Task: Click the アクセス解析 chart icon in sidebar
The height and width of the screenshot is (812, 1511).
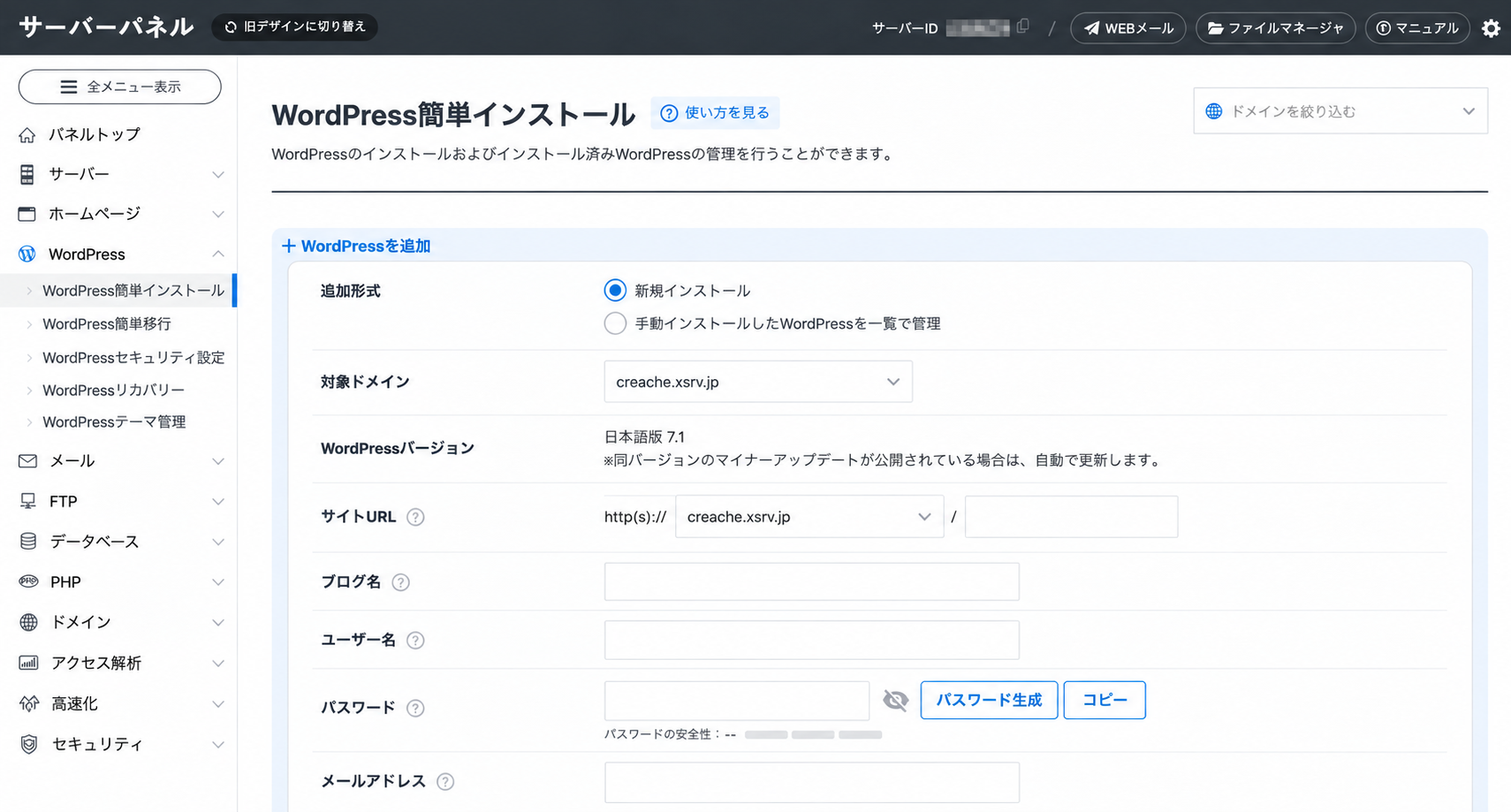Action: click(x=28, y=663)
